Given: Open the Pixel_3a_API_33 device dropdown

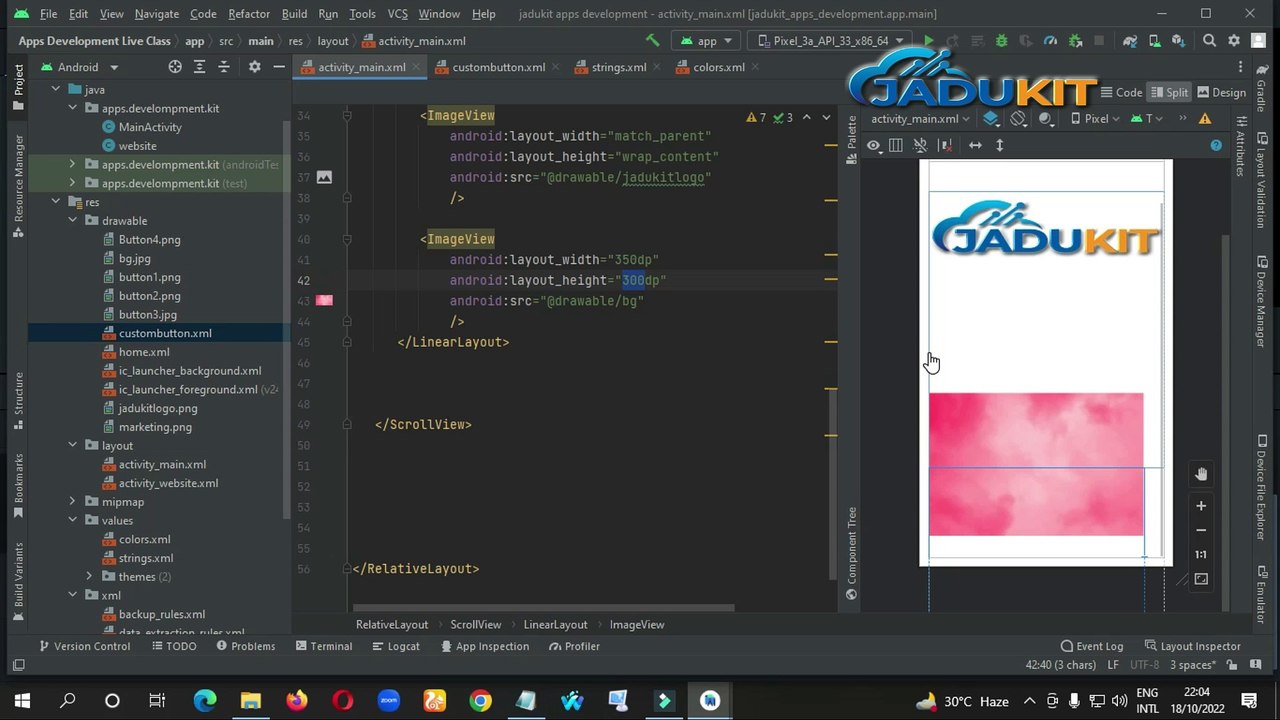Looking at the screenshot, I should coord(831,41).
